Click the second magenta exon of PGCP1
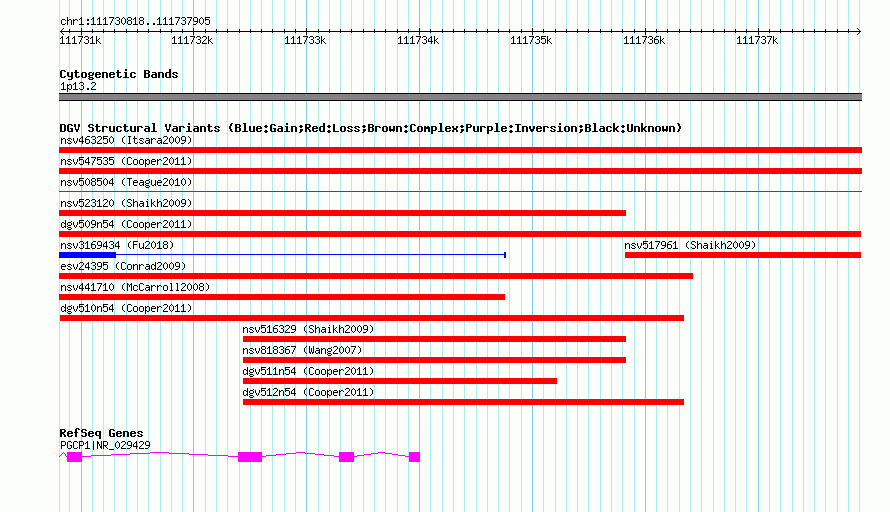The image size is (890, 512). pyautogui.click(x=250, y=457)
